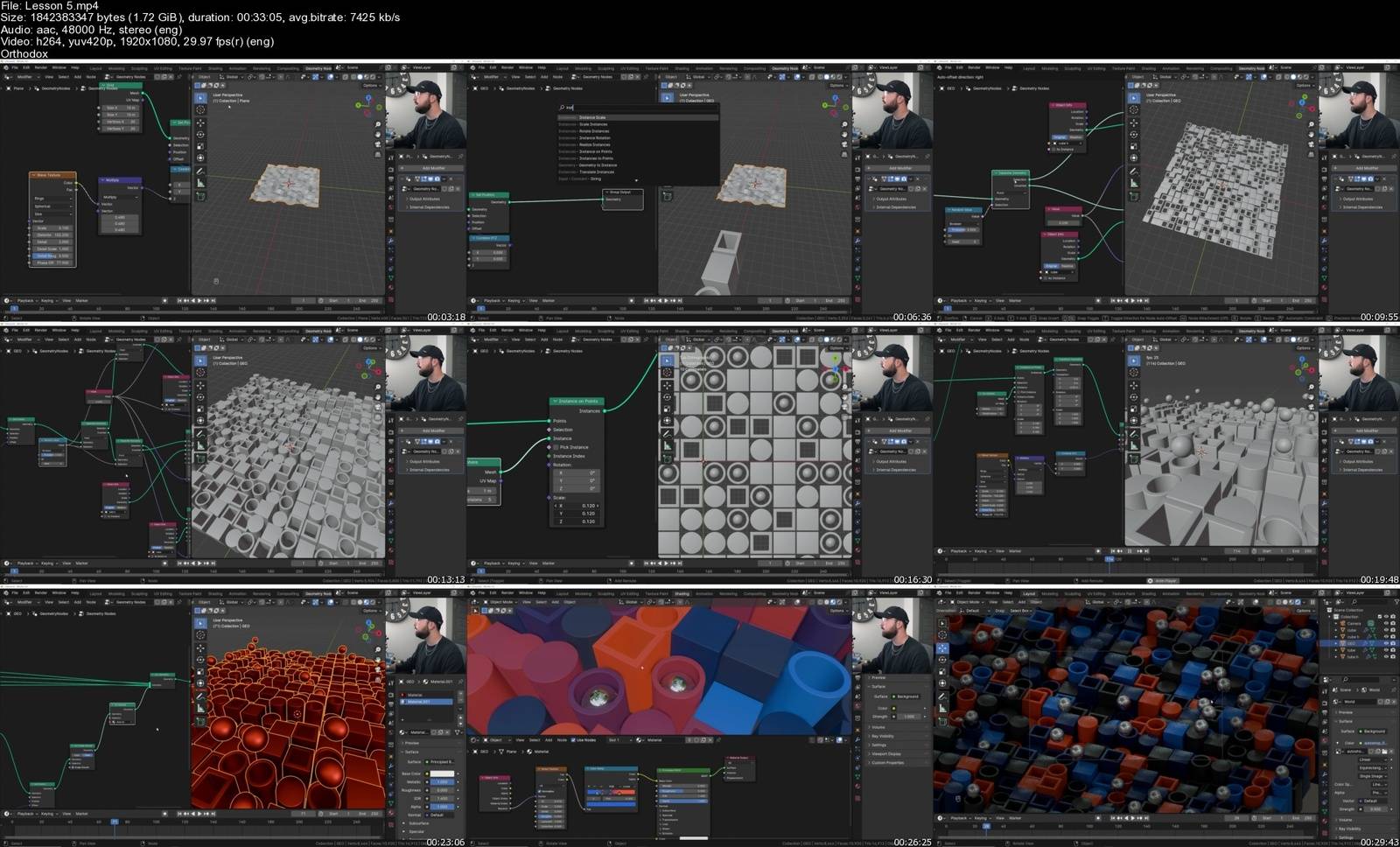
Task: Click the pan hand icon in 00:03:18 frame
Action: pos(377,134)
